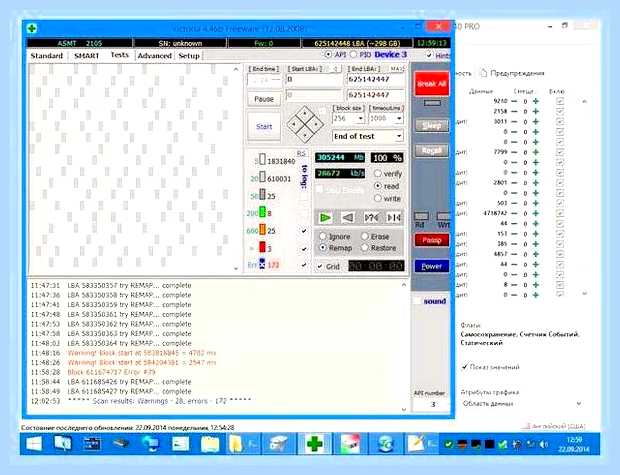The width and height of the screenshot is (620, 475).
Task: Click the speaker volume tray icon
Action: [544, 445]
